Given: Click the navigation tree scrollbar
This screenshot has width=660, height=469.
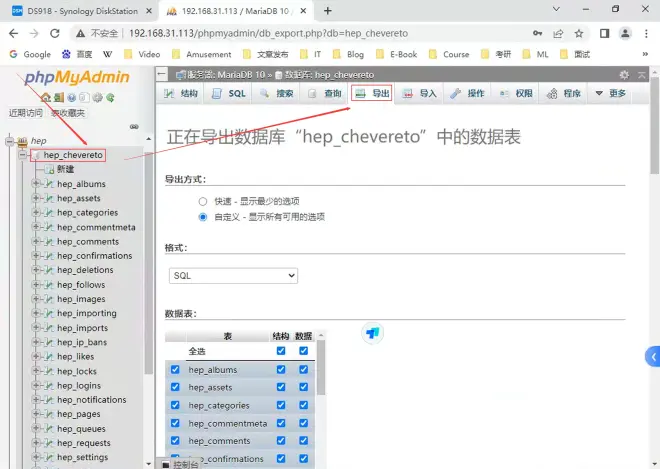Looking at the screenshot, I should 148,263.
